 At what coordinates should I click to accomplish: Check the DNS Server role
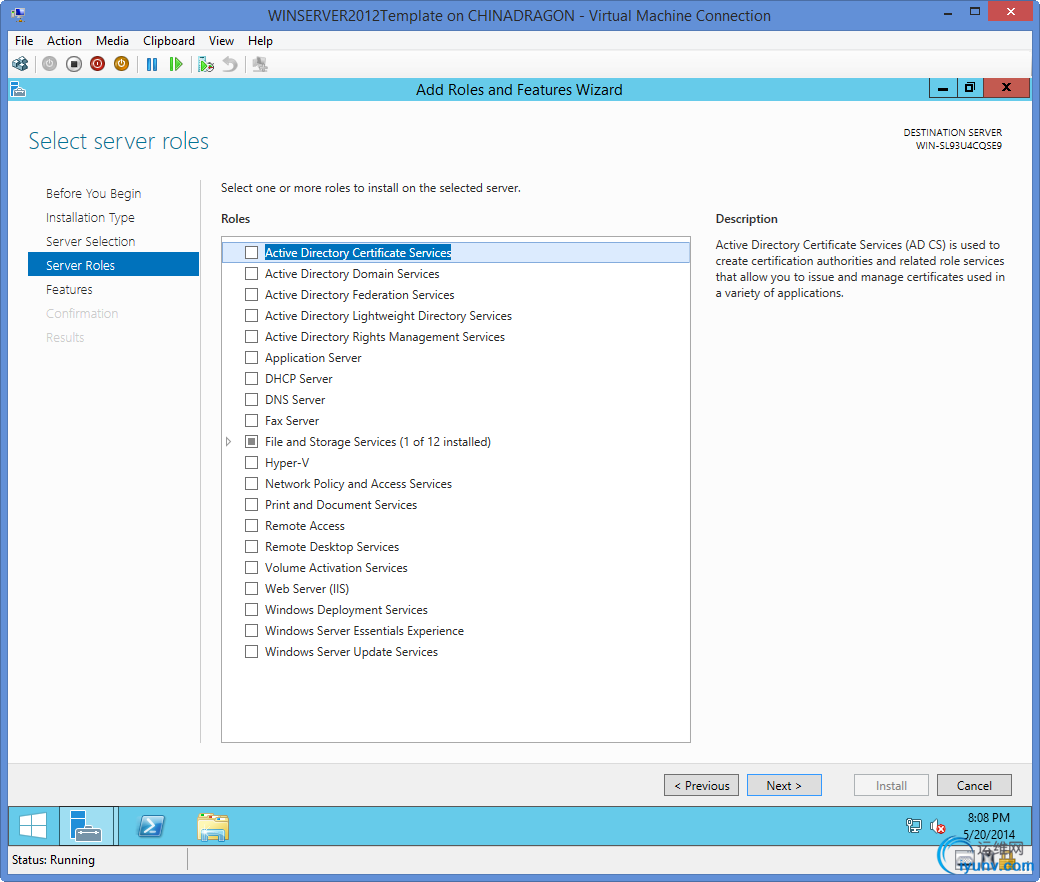(251, 399)
